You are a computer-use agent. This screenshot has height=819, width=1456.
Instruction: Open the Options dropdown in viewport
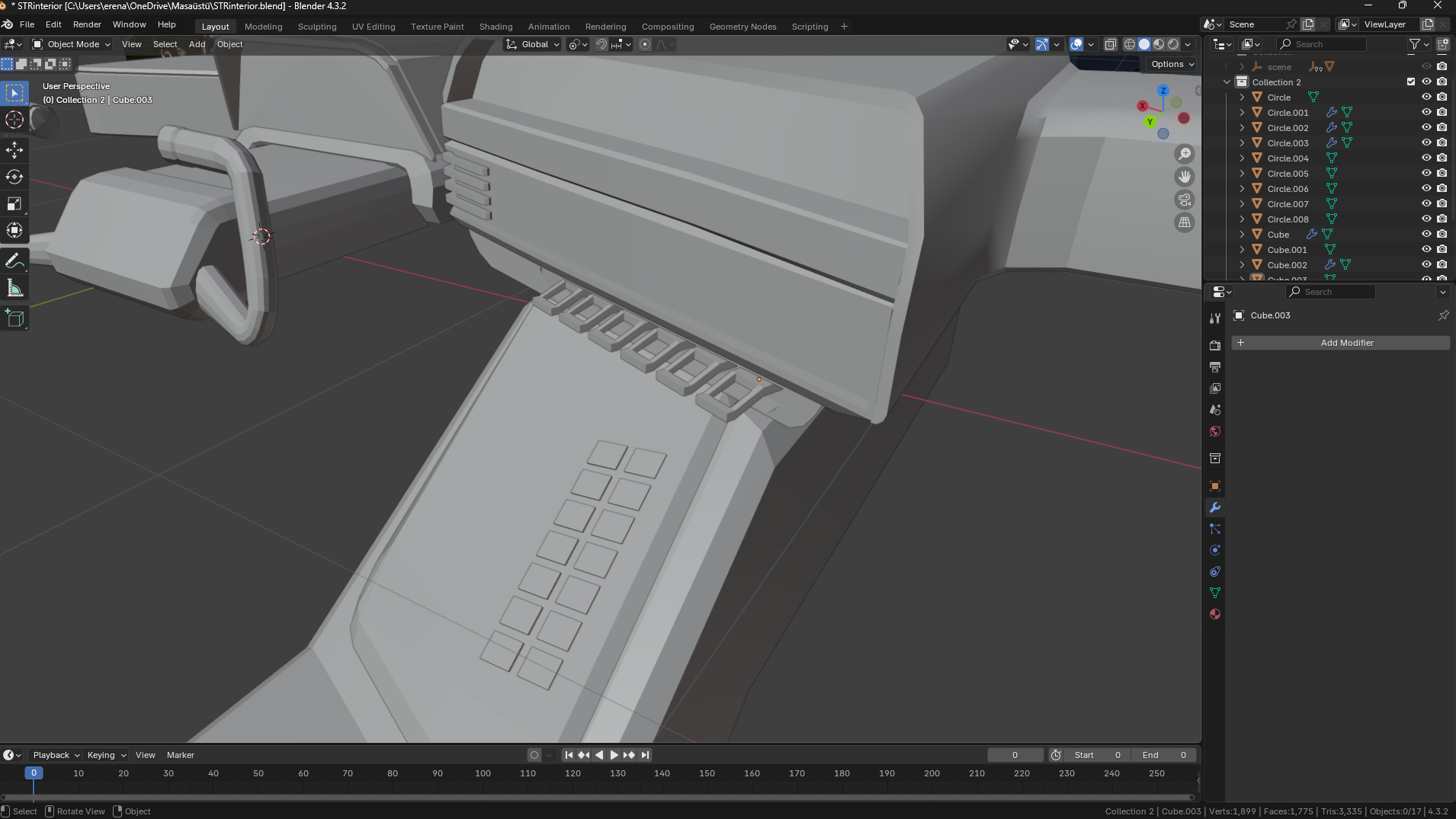[x=1172, y=64]
